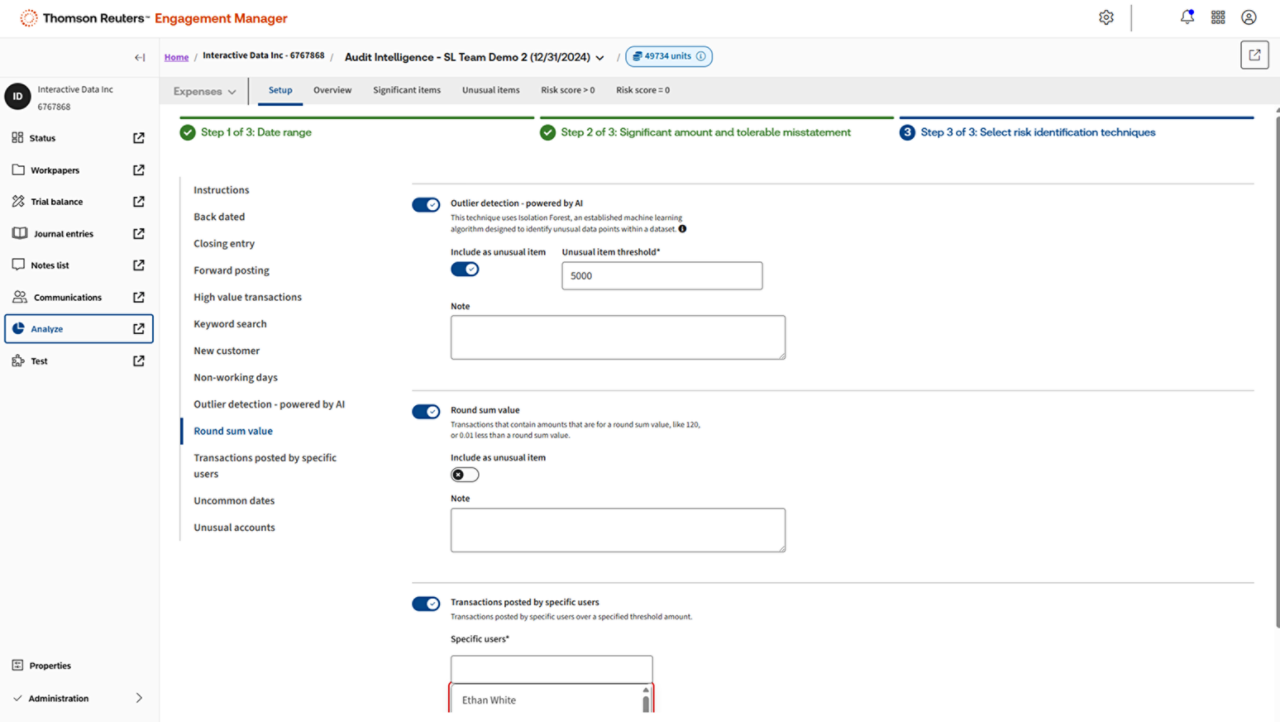Image resolution: width=1280 pixels, height=722 pixels.
Task: Open the user profile icon
Action: tap(1249, 17)
